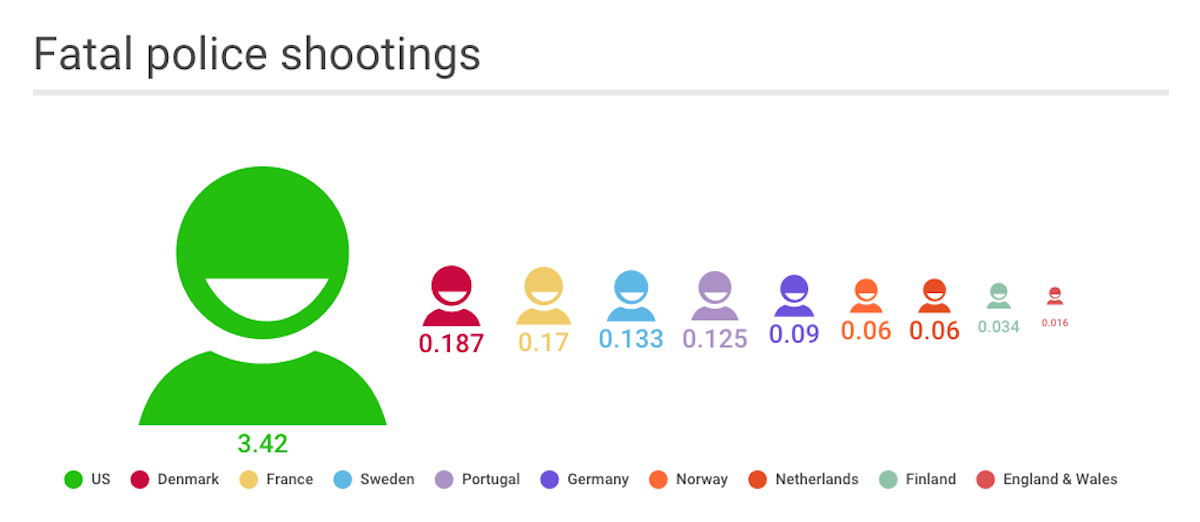Image resolution: width=1200 pixels, height=522 pixels.
Task: Click the Germany legend label
Action: pos(597,480)
